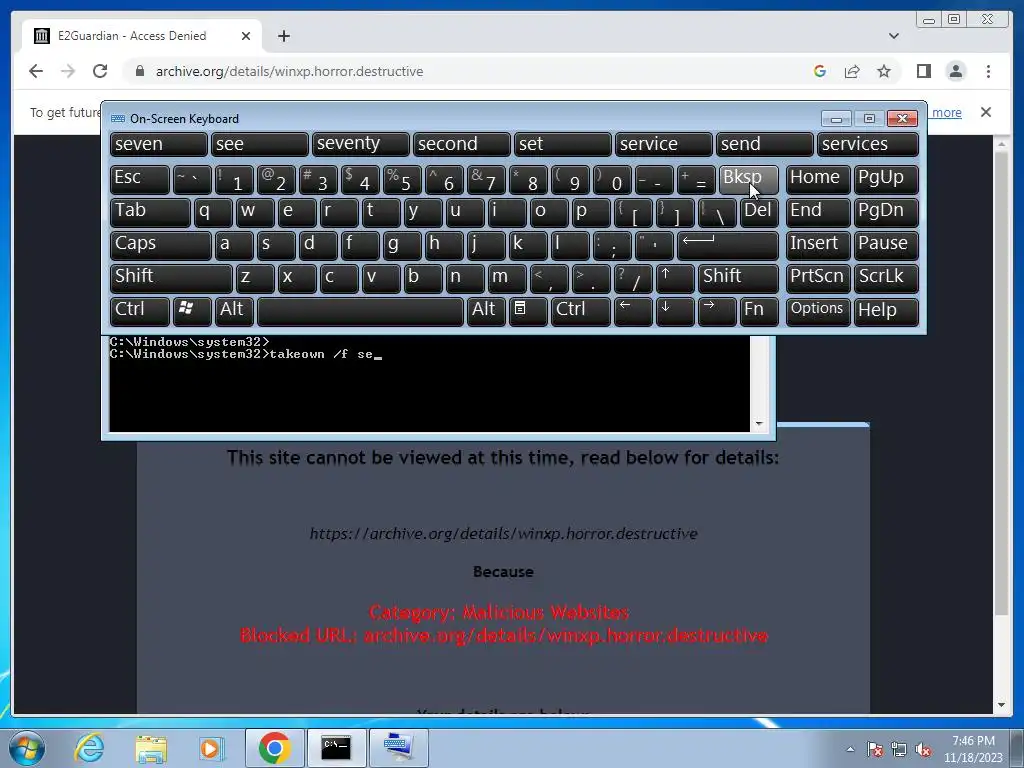Toggle the Caps key
Viewport: 1024px width, 768px height.
click(161, 246)
